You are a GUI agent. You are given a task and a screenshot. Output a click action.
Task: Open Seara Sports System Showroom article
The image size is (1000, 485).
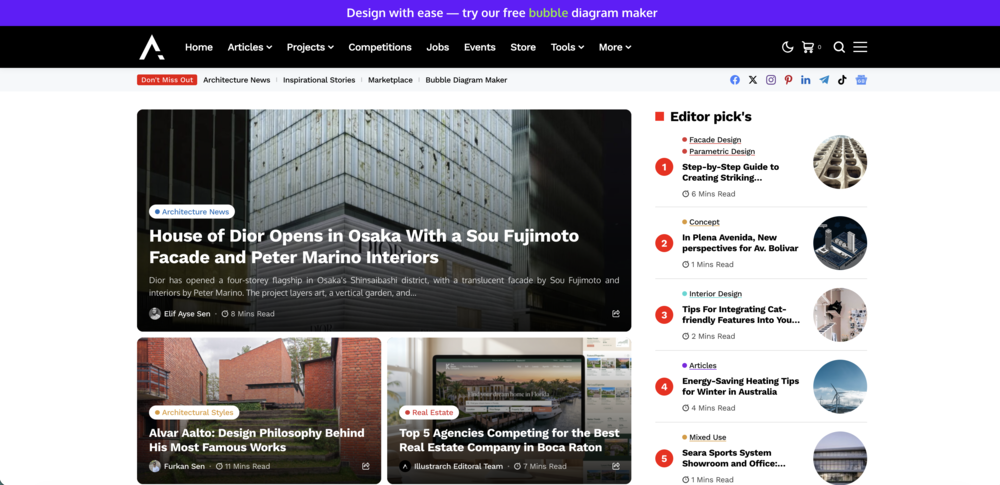[x=733, y=458]
